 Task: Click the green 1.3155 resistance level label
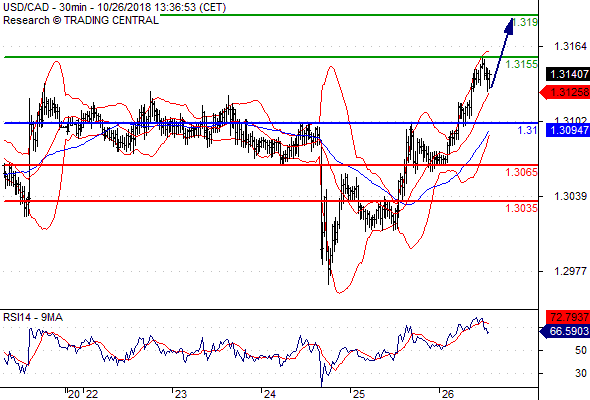(x=522, y=64)
